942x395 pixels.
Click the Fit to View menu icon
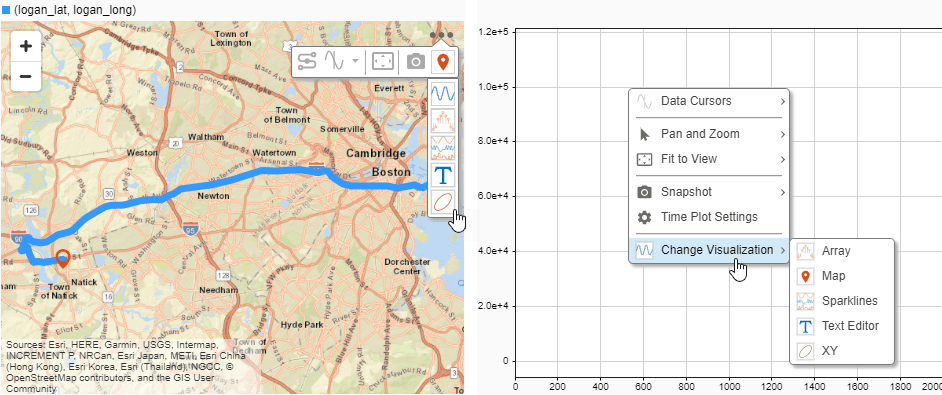coord(645,160)
